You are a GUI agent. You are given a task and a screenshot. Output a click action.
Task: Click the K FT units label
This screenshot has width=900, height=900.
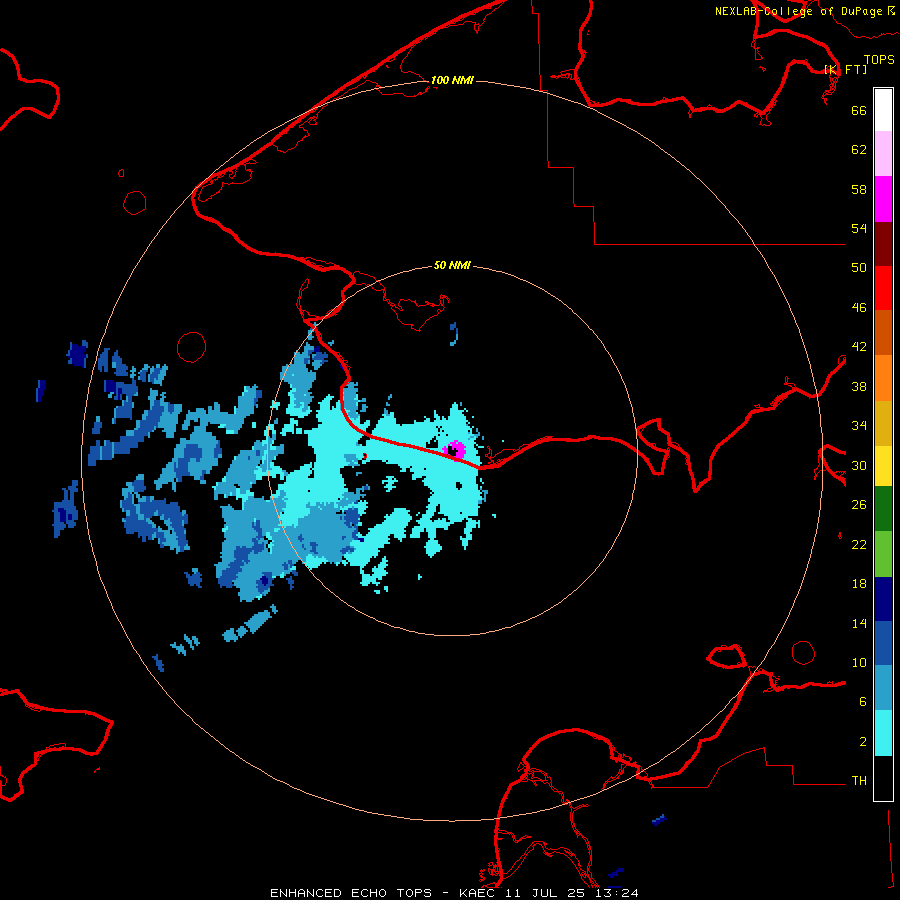(845, 69)
